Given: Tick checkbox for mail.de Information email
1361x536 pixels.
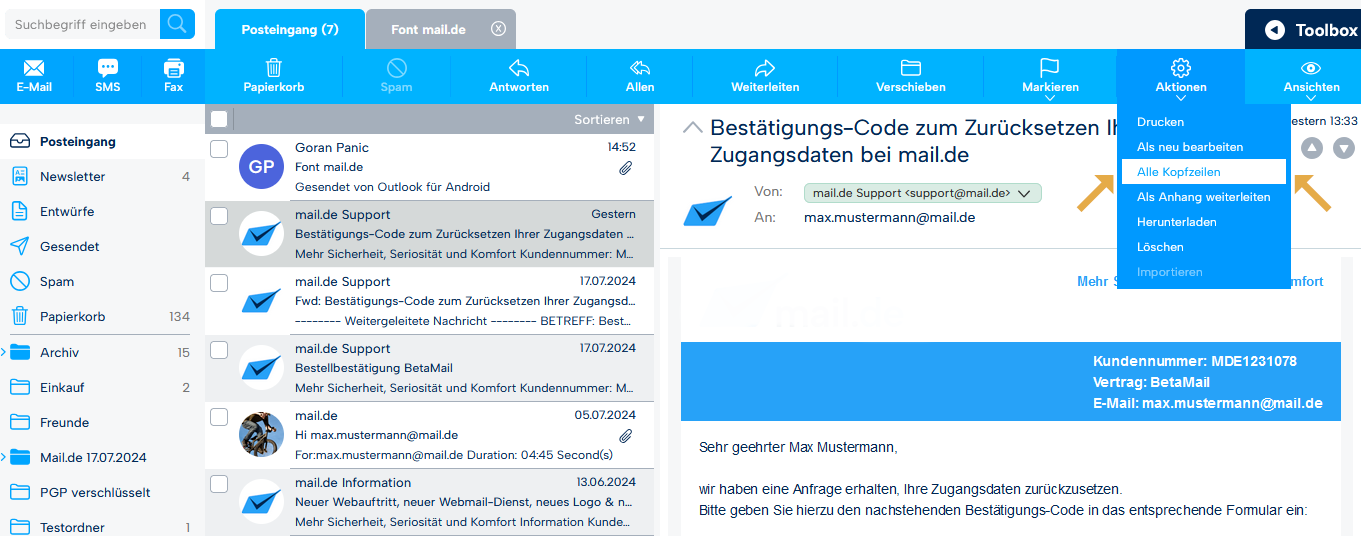Looking at the screenshot, I should pyautogui.click(x=219, y=484).
